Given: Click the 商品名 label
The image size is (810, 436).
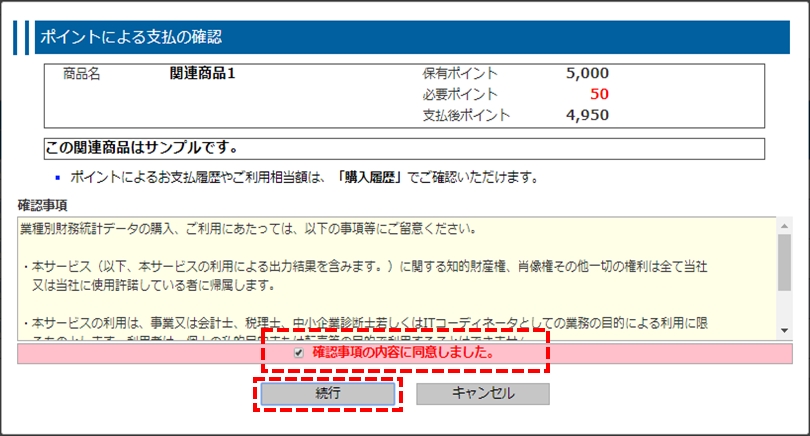Looking at the screenshot, I should point(81,73).
